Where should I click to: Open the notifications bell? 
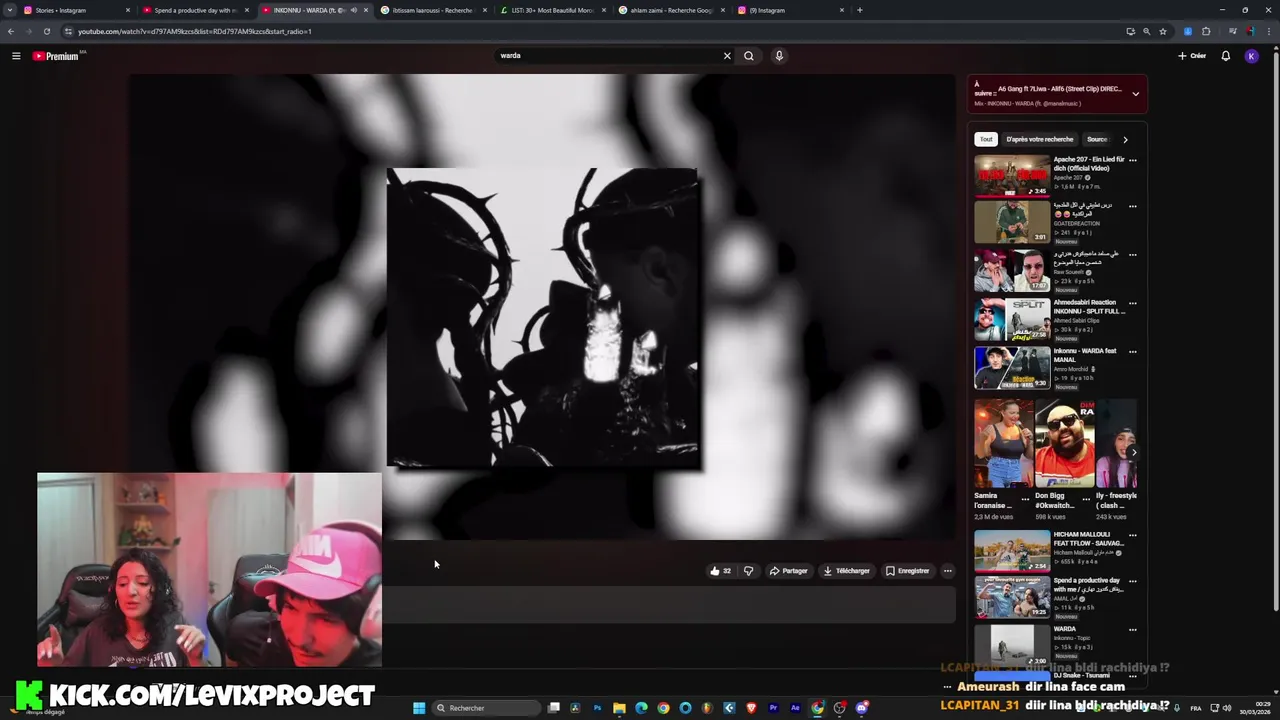pyautogui.click(x=1225, y=56)
